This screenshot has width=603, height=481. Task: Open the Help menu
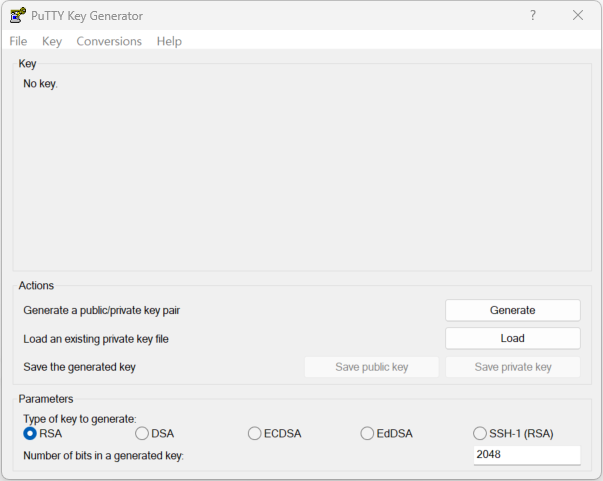click(169, 41)
